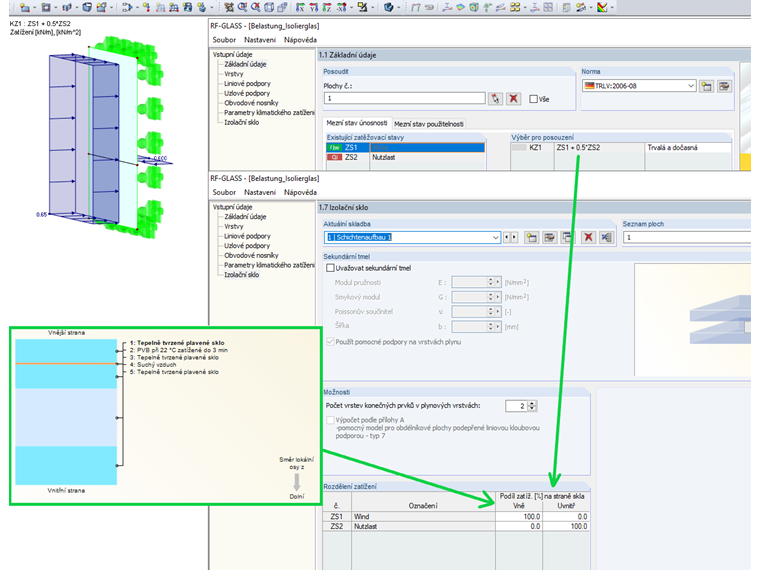Click the wireframe box display toolbar icon
This screenshot has width=760, height=570.
(269, 7)
